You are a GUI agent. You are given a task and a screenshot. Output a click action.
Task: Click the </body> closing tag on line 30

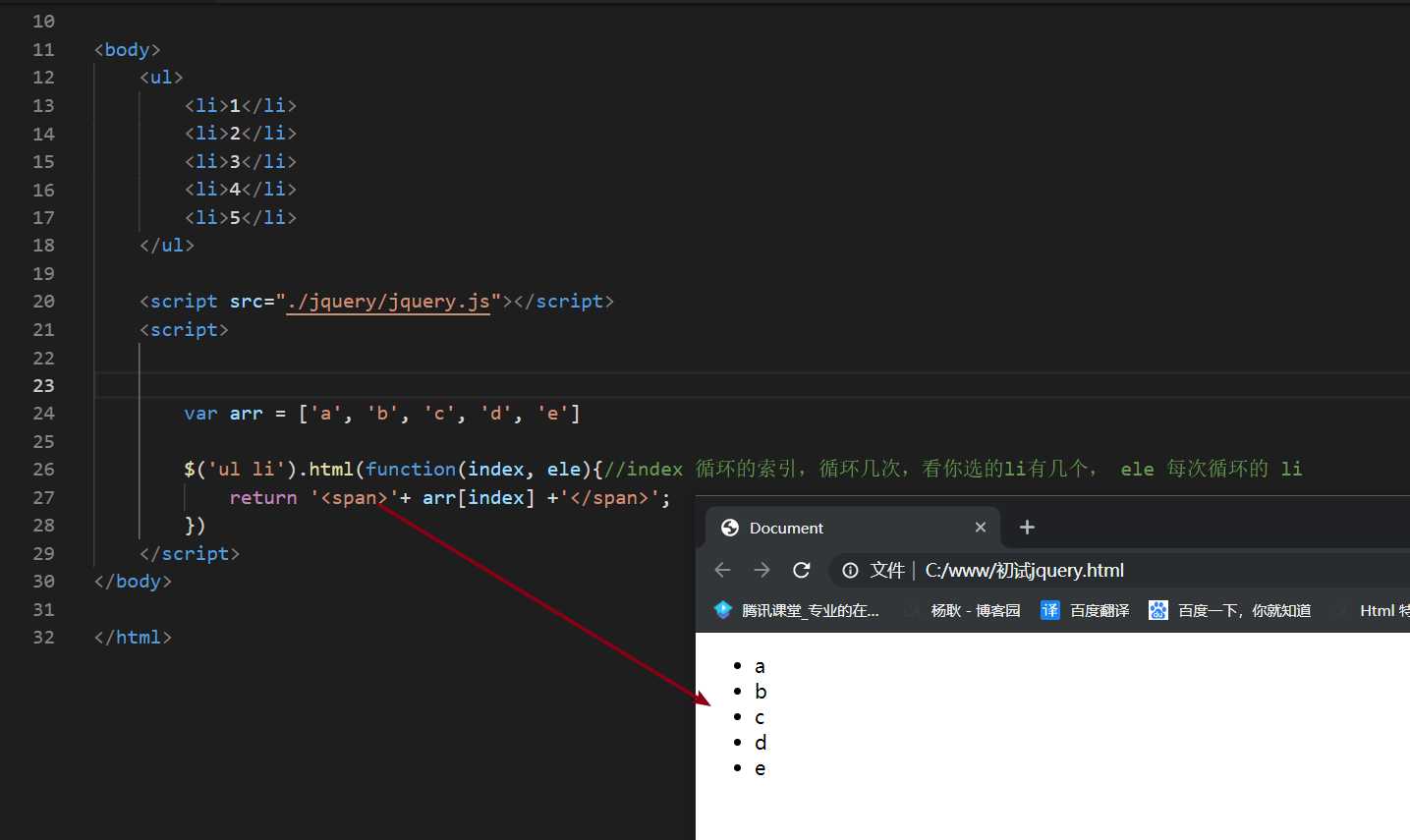[x=133, y=581]
